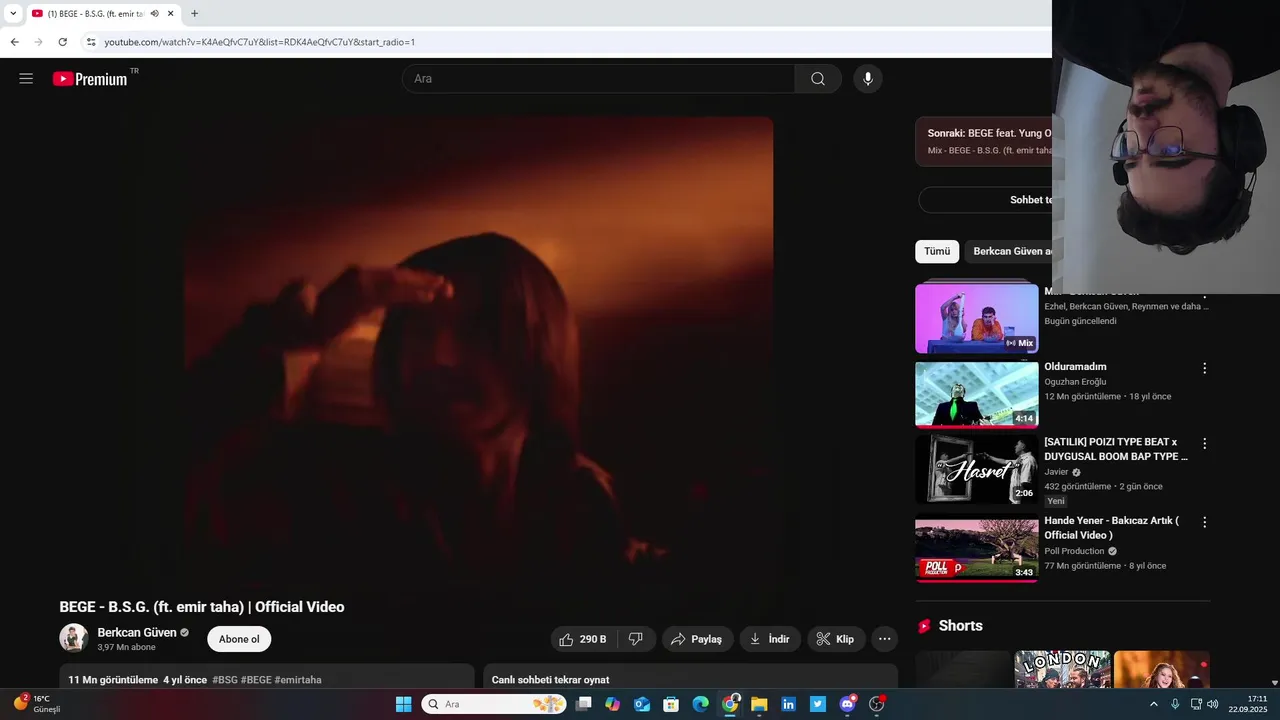This screenshot has width=1280, height=720.
Task: Open the Windows Start menu
Action: [404, 704]
